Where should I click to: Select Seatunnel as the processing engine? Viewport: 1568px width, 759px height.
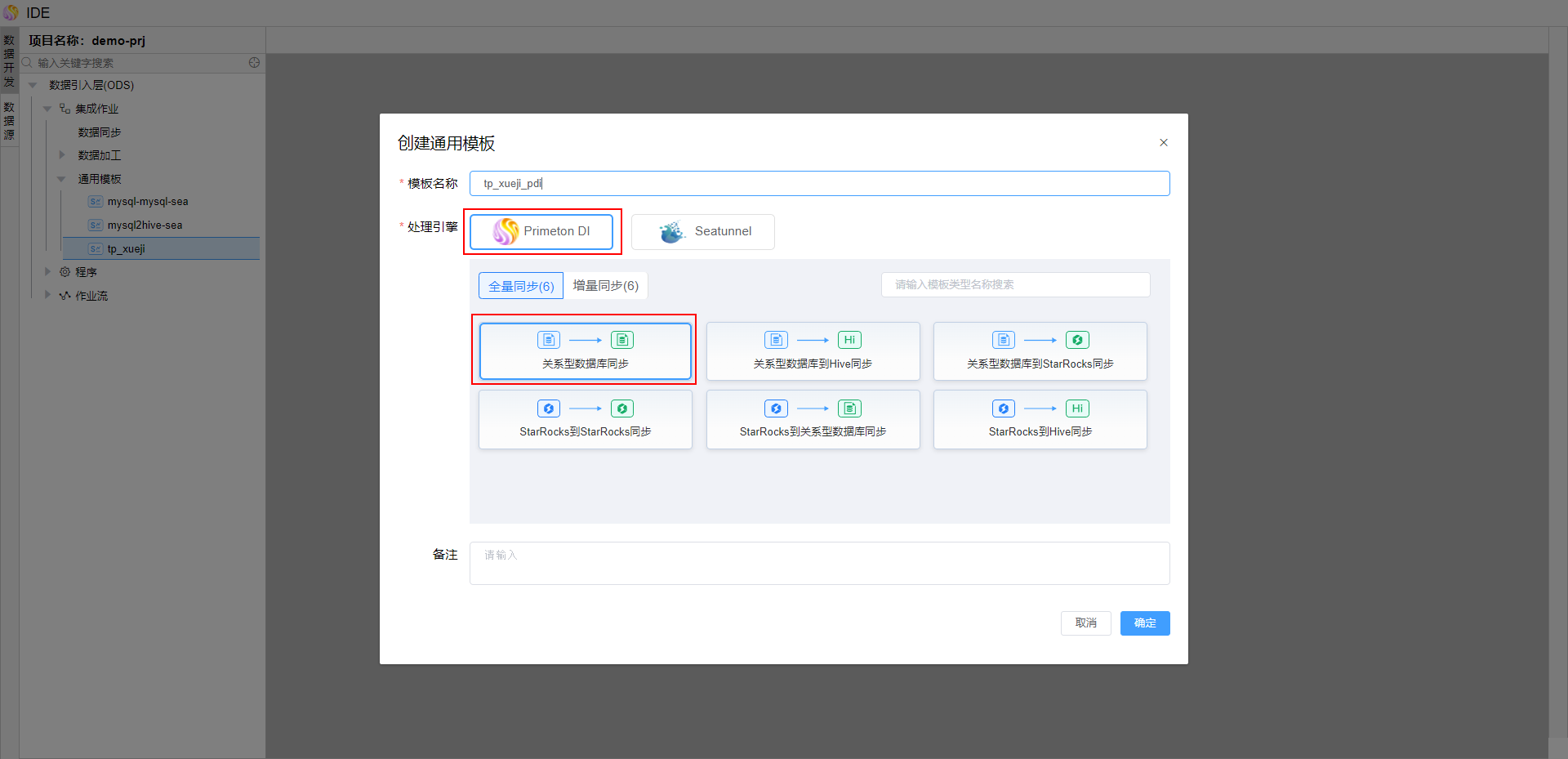tap(702, 232)
